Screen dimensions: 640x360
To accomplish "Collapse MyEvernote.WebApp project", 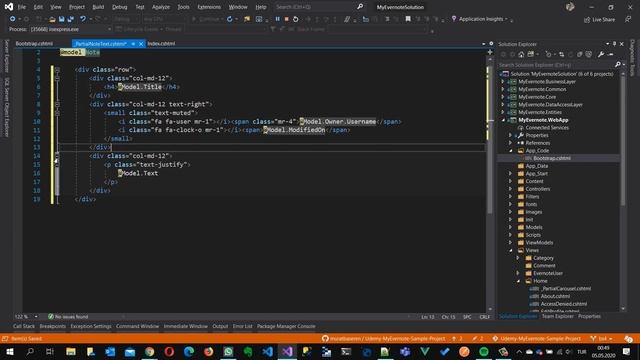I will [503, 120].
